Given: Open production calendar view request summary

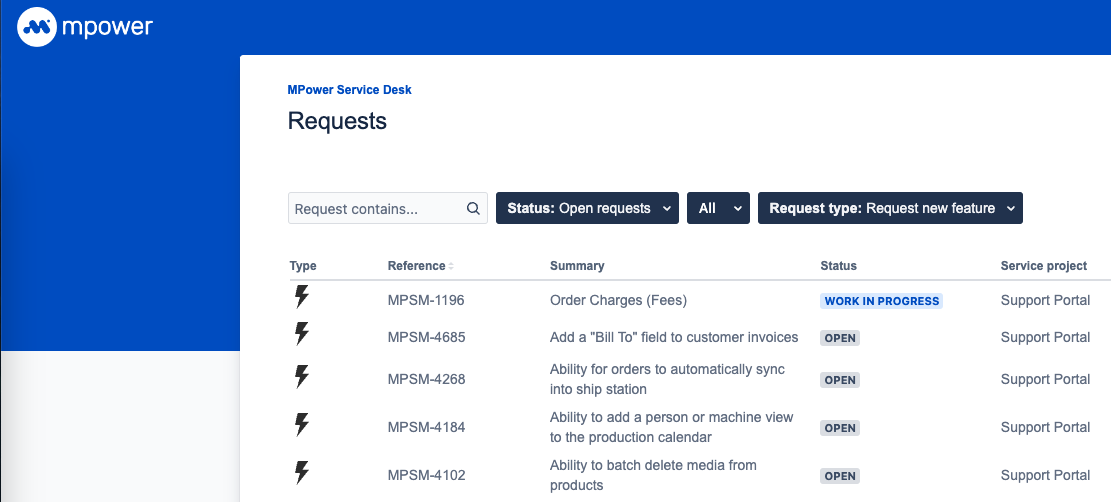Looking at the screenshot, I should pos(672,427).
